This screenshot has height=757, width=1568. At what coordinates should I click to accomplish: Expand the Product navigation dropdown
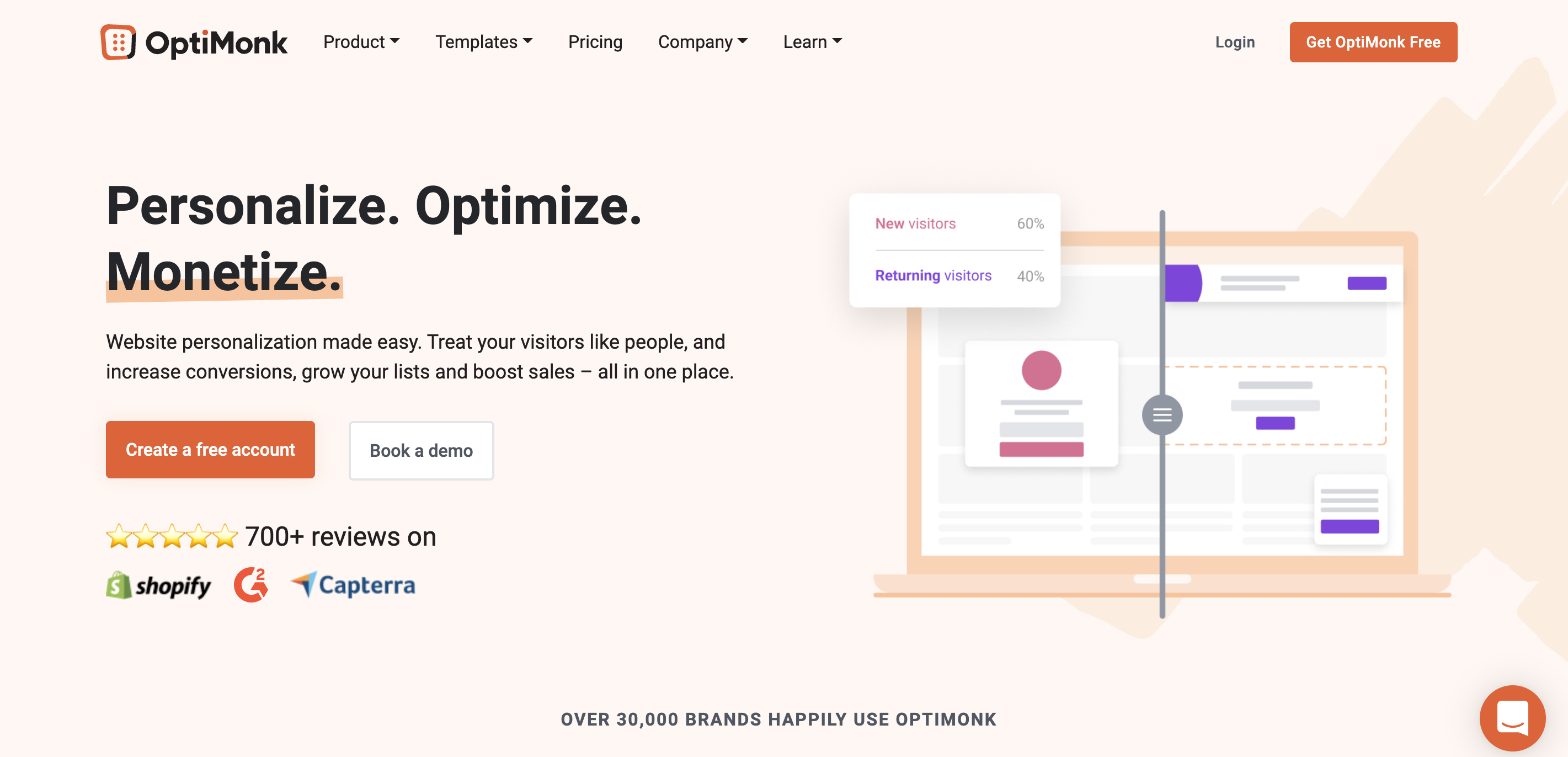point(361,42)
